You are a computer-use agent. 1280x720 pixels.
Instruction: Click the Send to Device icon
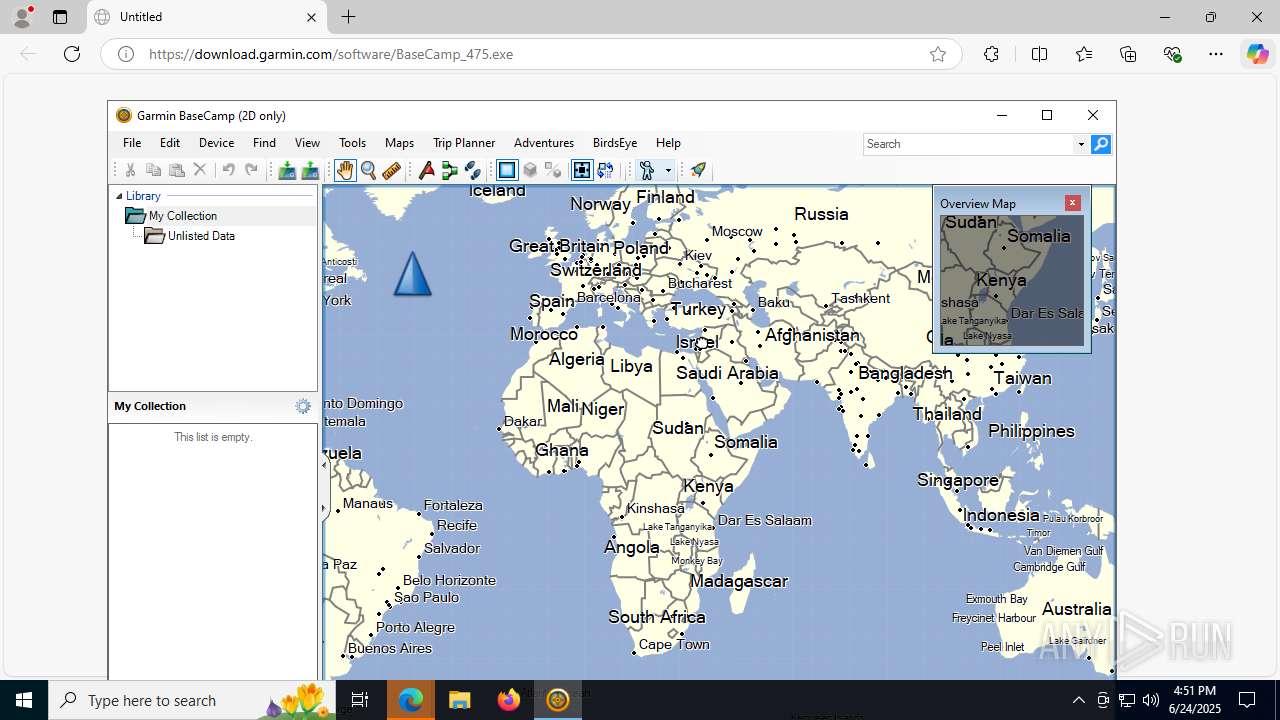287,170
